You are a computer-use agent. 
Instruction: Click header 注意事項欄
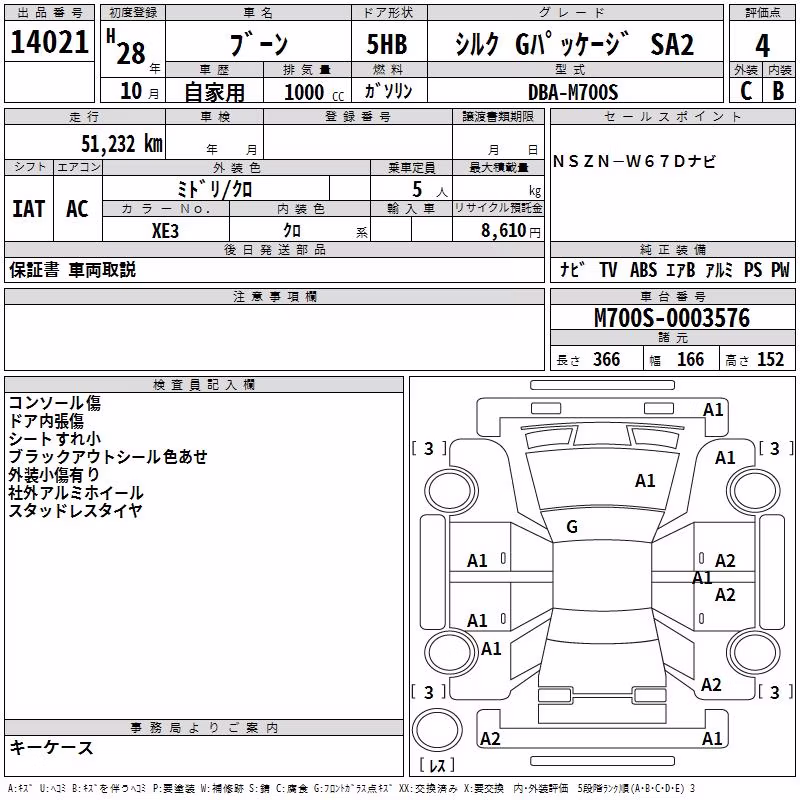click(x=275, y=296)
